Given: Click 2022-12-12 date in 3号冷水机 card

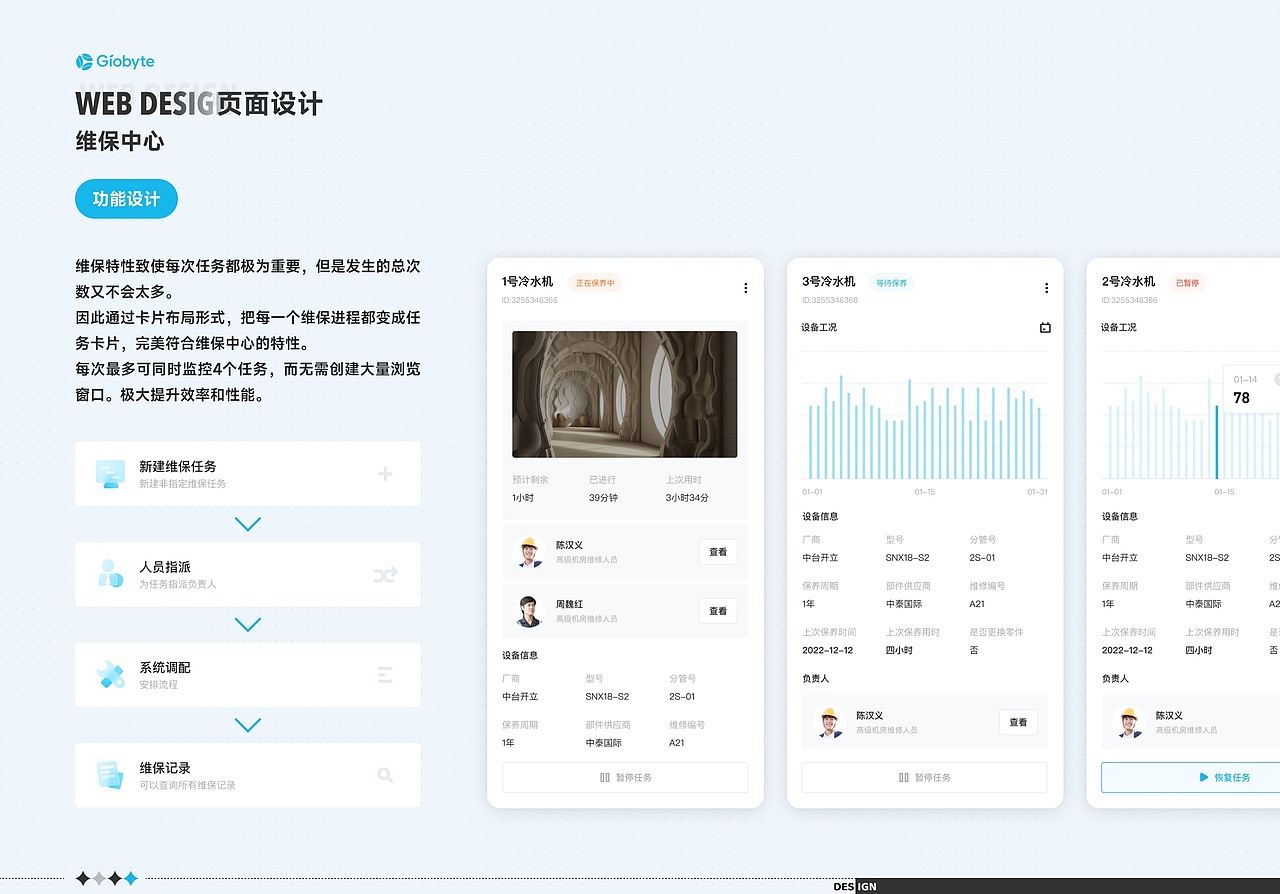Looking at the screenshot, I should pos(827,650).
